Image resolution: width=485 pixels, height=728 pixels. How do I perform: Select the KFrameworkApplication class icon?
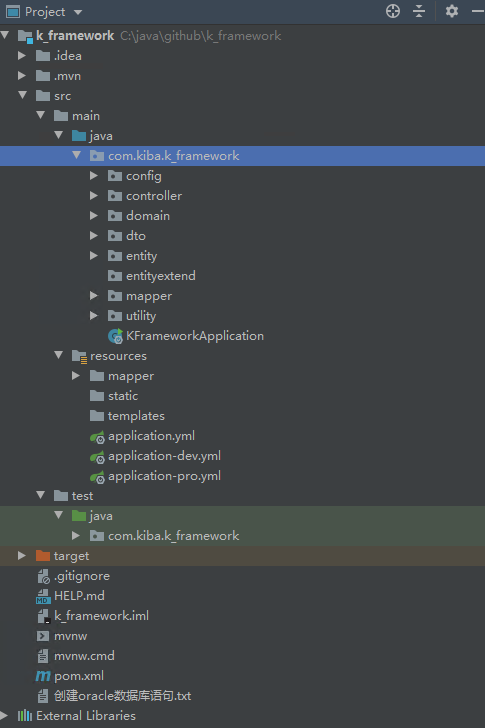coord(115,336)
